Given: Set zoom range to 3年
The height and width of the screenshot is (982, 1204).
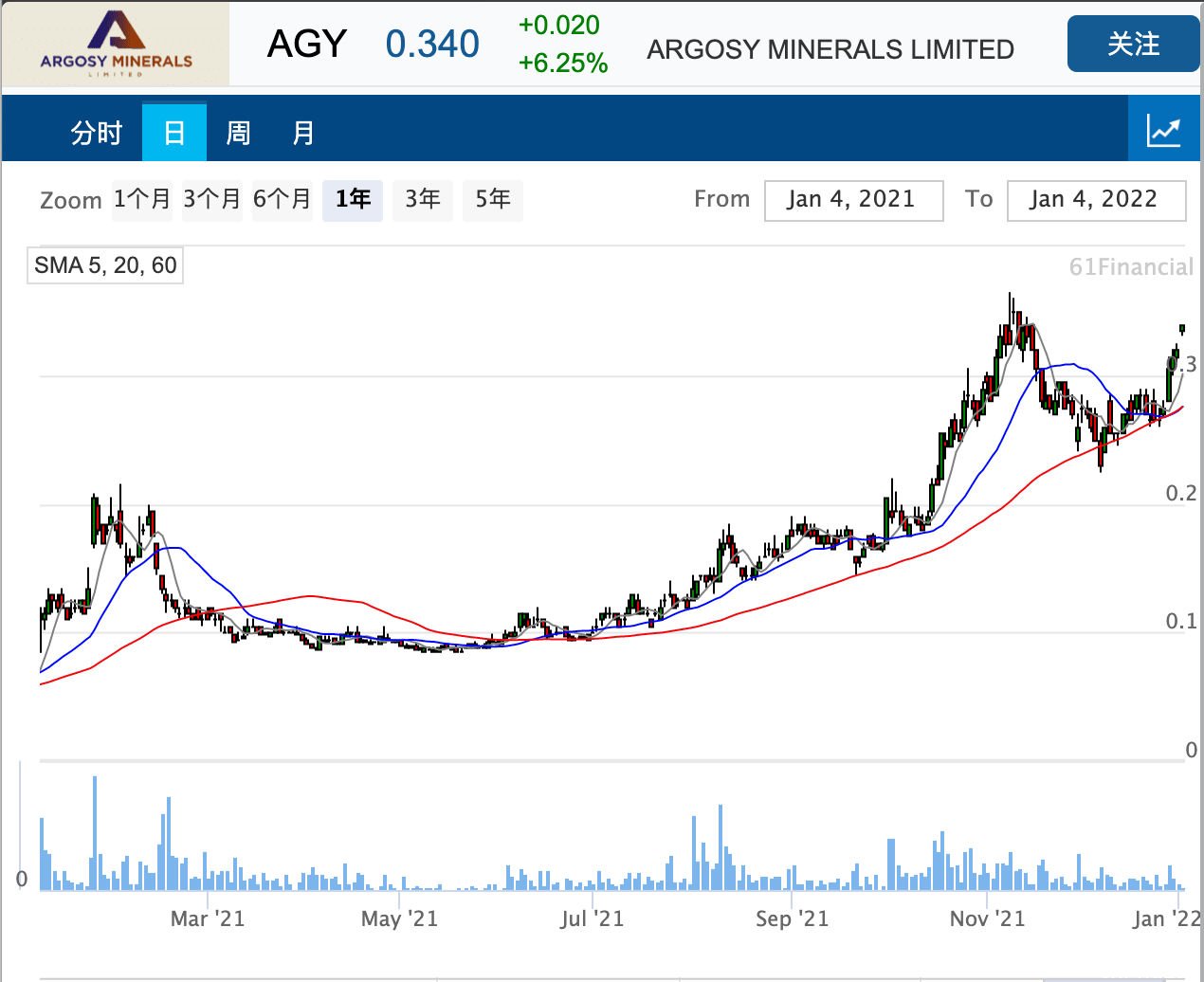Looking at the screenshot, I should click(x=423, y=199).
